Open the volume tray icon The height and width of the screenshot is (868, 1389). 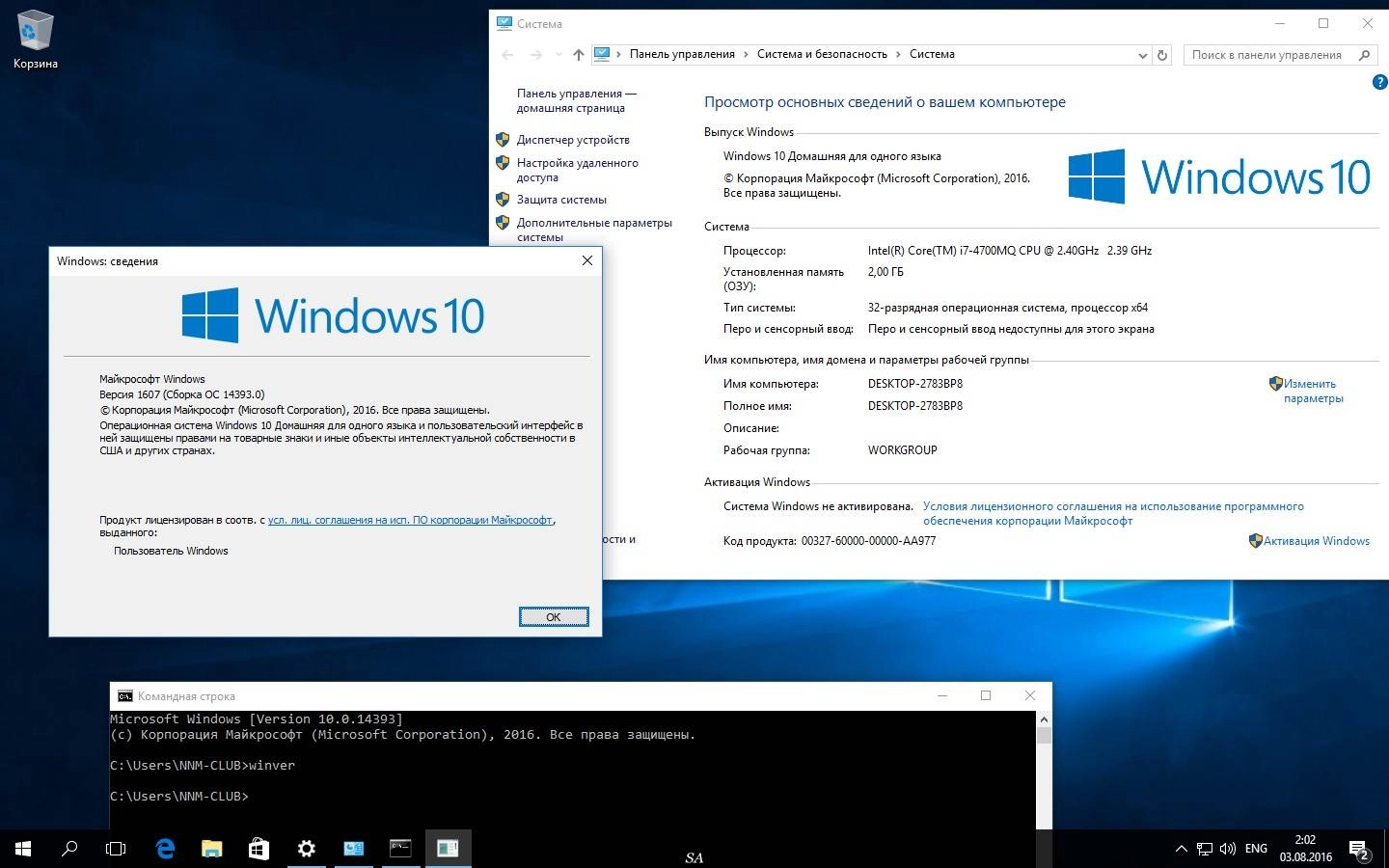click(1228, 850)
